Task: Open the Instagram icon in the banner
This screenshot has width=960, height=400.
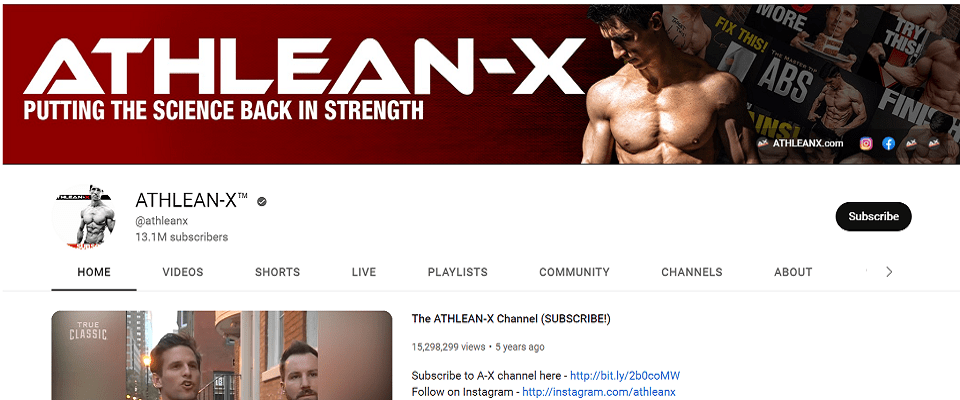Action: [x=866, y=143]
